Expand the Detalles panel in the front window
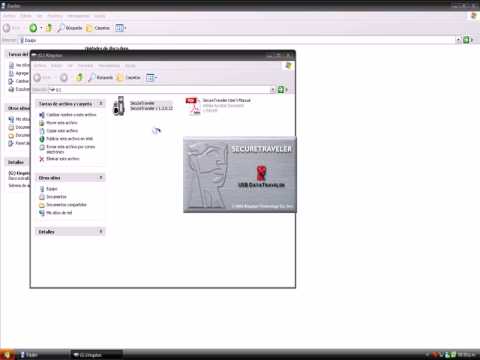This screenshot has height=360, width=480. 101,231
